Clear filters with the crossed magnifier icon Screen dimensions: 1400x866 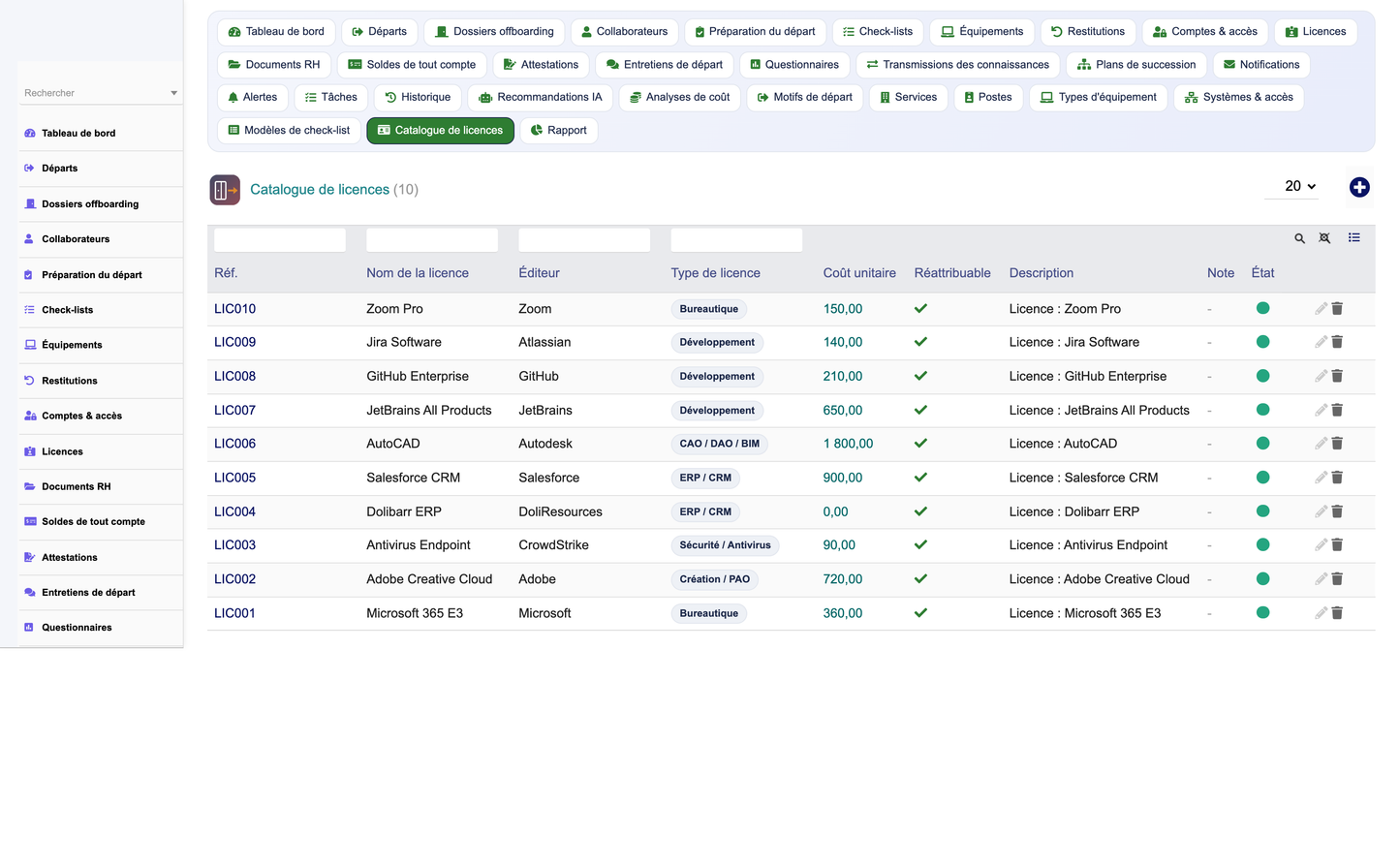(x=1324, y=238)
